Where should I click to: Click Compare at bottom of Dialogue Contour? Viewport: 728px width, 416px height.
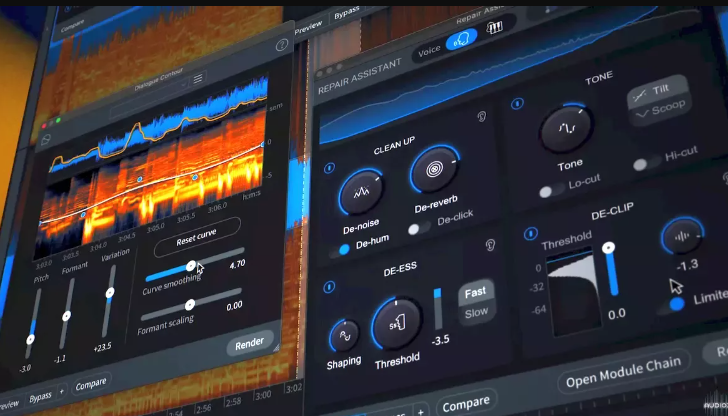[91, 384]
